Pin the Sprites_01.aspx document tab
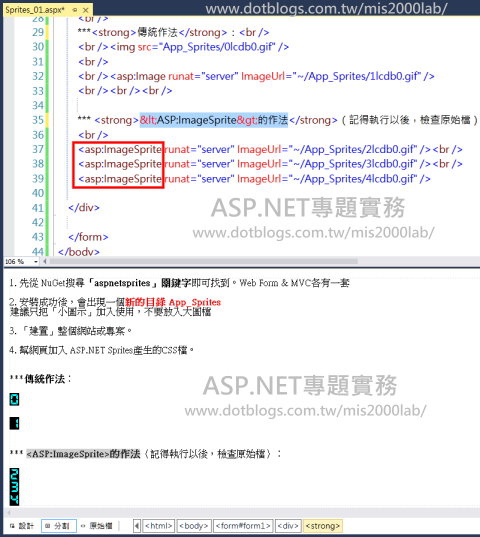Image resolution: width=480 pixels, height=537 pixels. (x=75, y=10)
